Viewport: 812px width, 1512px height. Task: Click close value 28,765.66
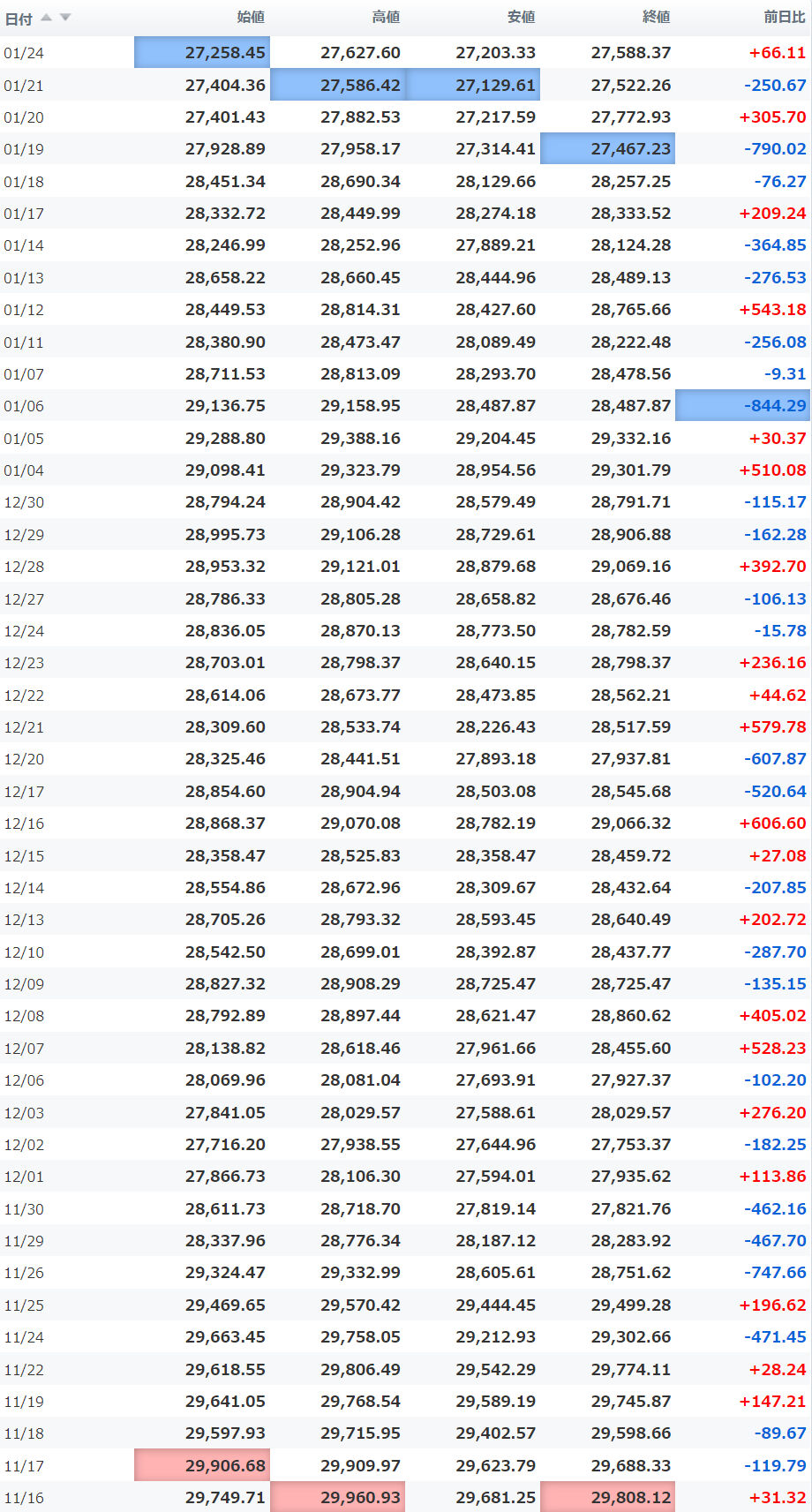[631, 310]
